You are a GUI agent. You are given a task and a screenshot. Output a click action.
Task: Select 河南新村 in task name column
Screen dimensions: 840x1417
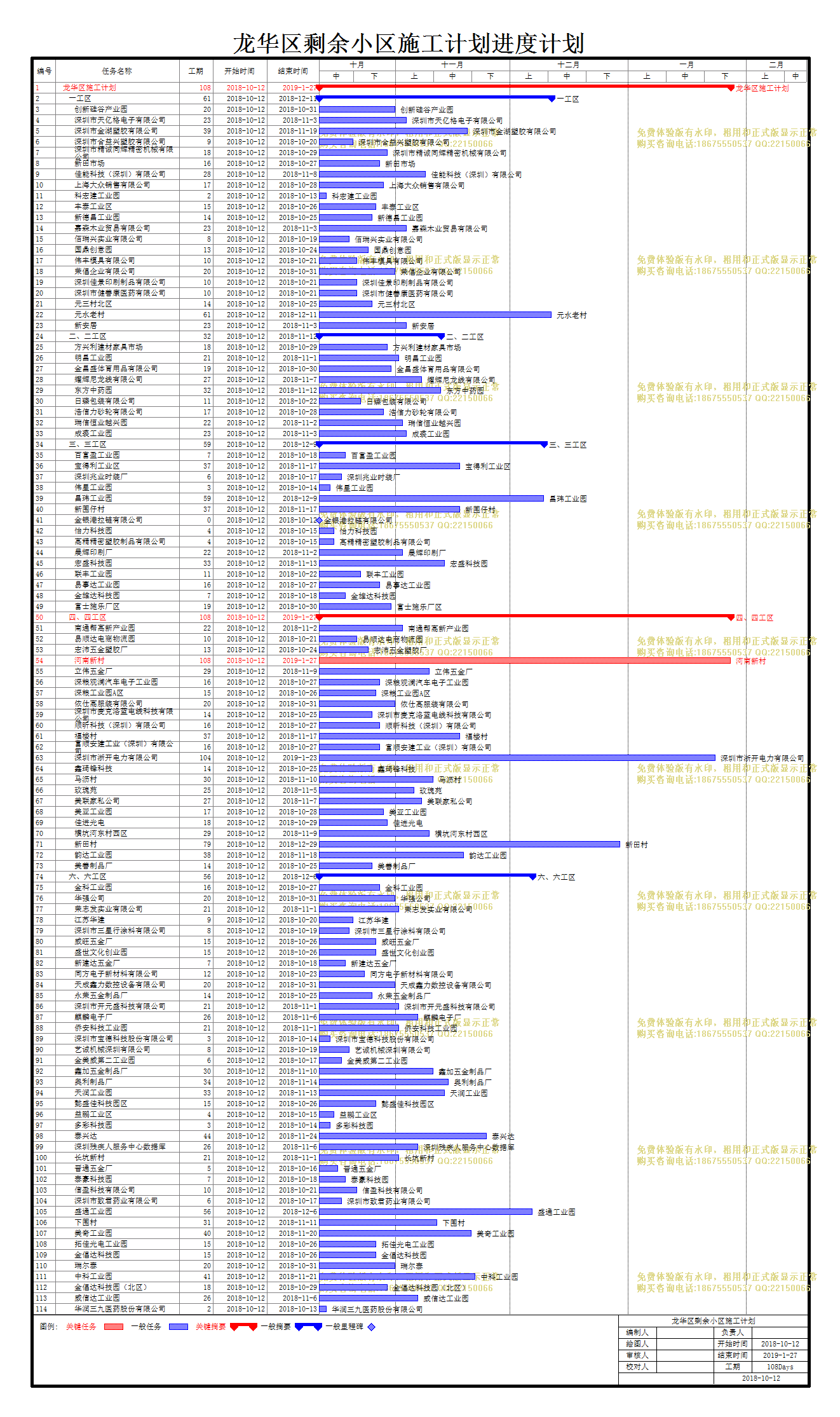pos(90,661)
